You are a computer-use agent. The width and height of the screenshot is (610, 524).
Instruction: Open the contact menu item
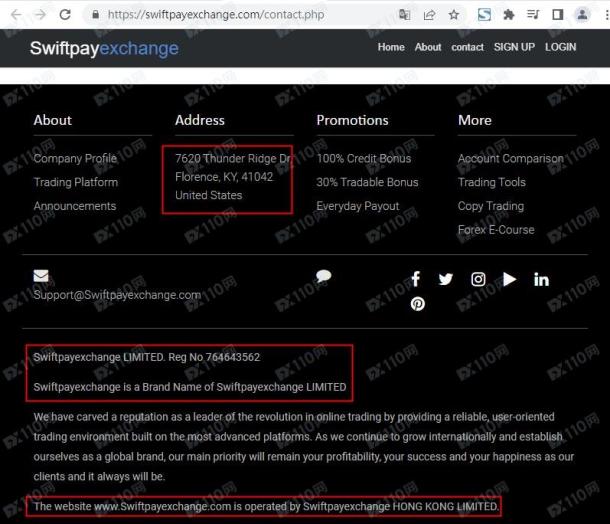[x=467, y=47]
